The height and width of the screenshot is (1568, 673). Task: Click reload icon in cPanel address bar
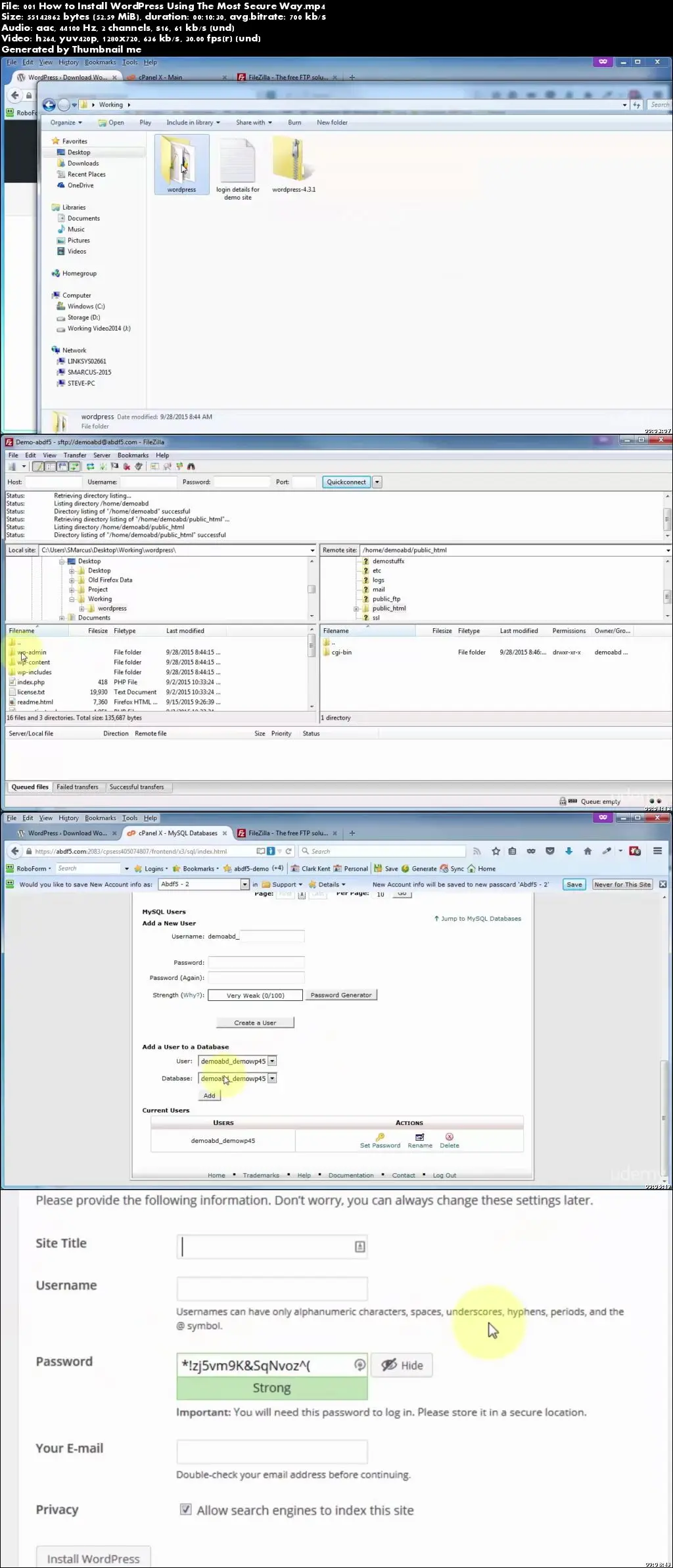coord(288,851)
